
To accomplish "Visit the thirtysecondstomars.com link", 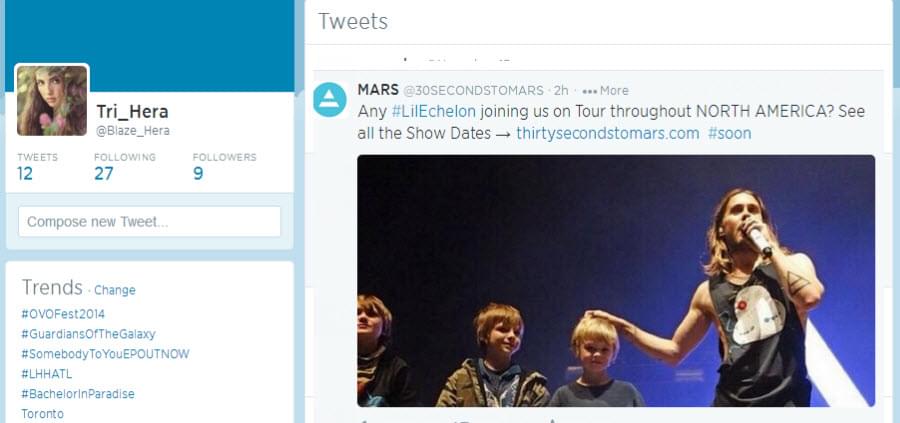I will [608, 134].
